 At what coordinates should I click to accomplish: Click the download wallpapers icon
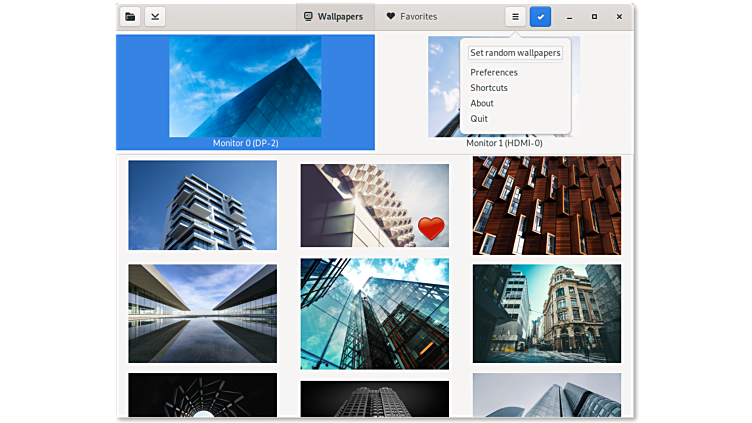click(155, 16)
